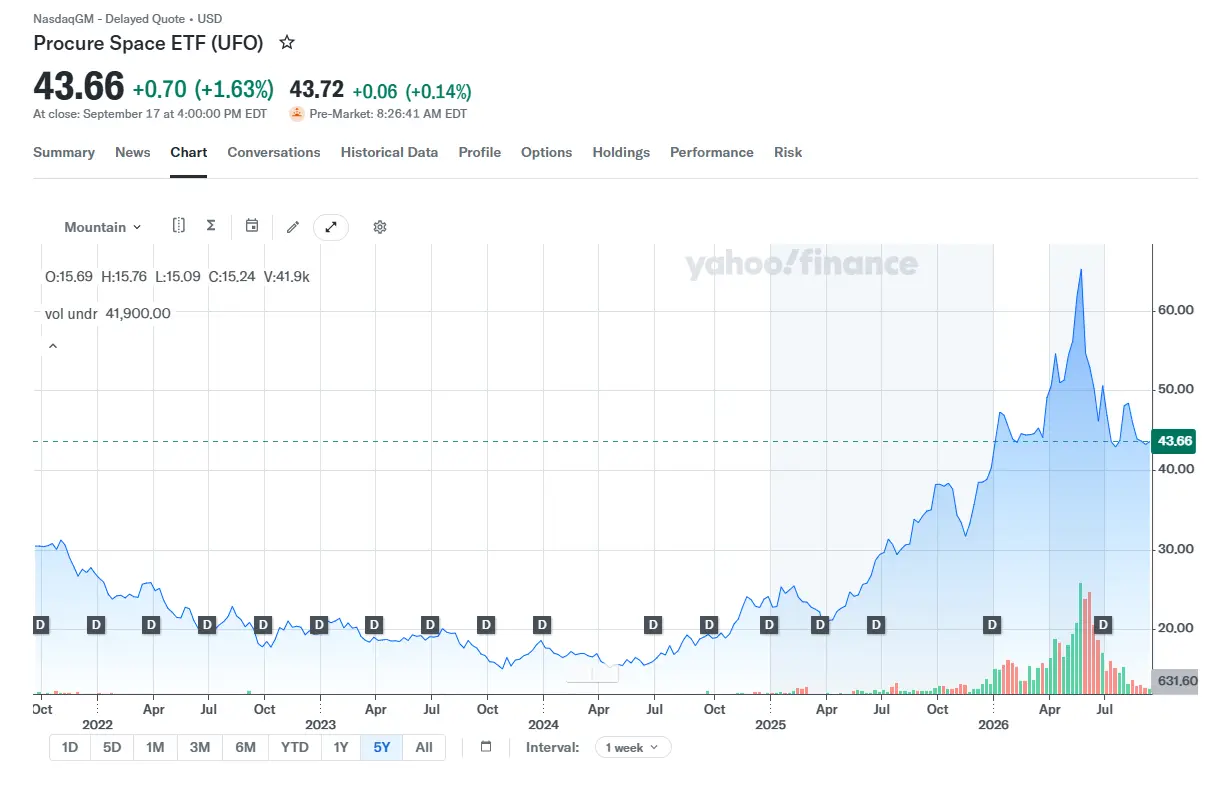This screenshot has height=801, width=1216.
Task: Click dividend marker above 2023 label
Action: 319,625
